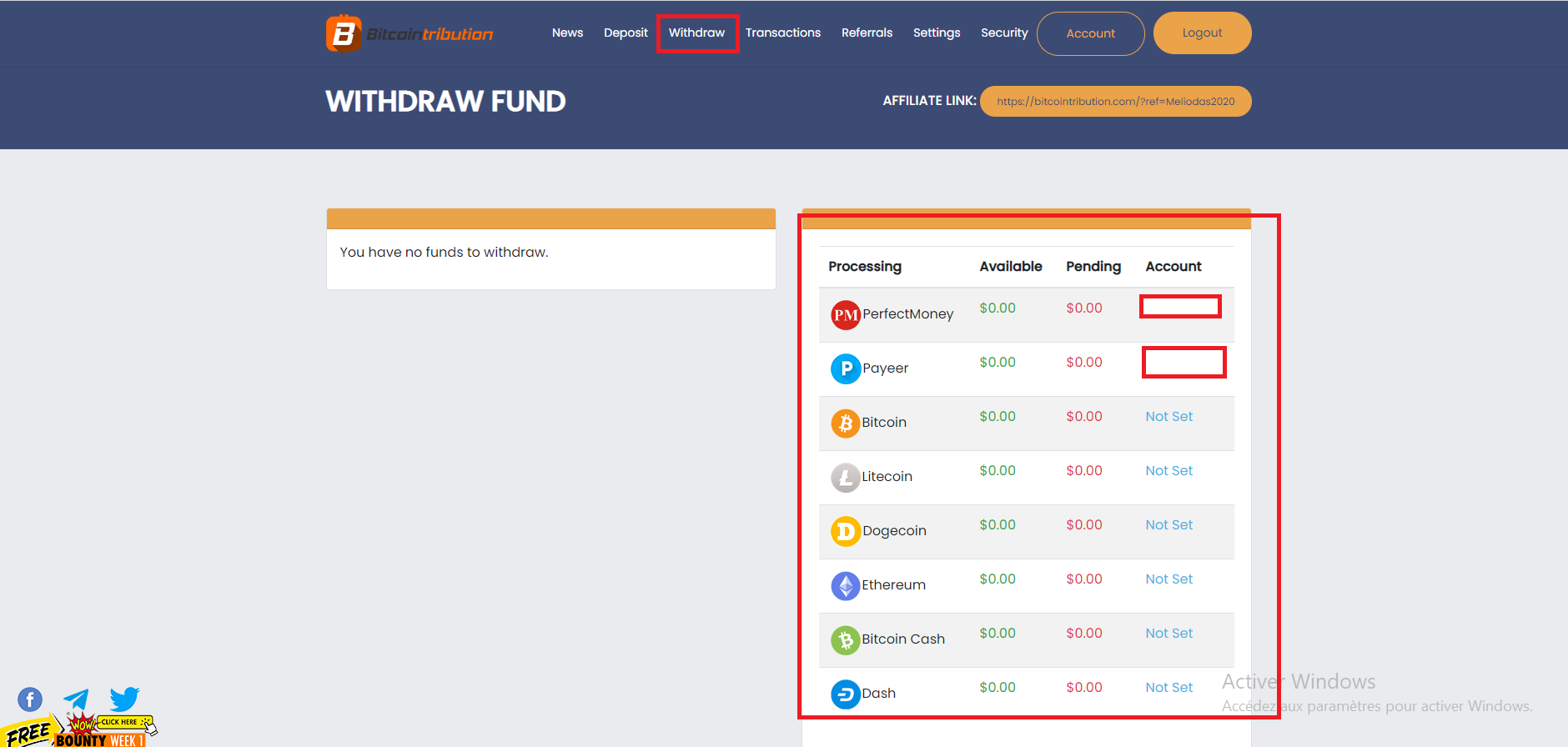This screenshot has height=747, width=1568.
Task: Click Bitcoin Cash's pending $0.00 amount
Action: point(1084,634)
